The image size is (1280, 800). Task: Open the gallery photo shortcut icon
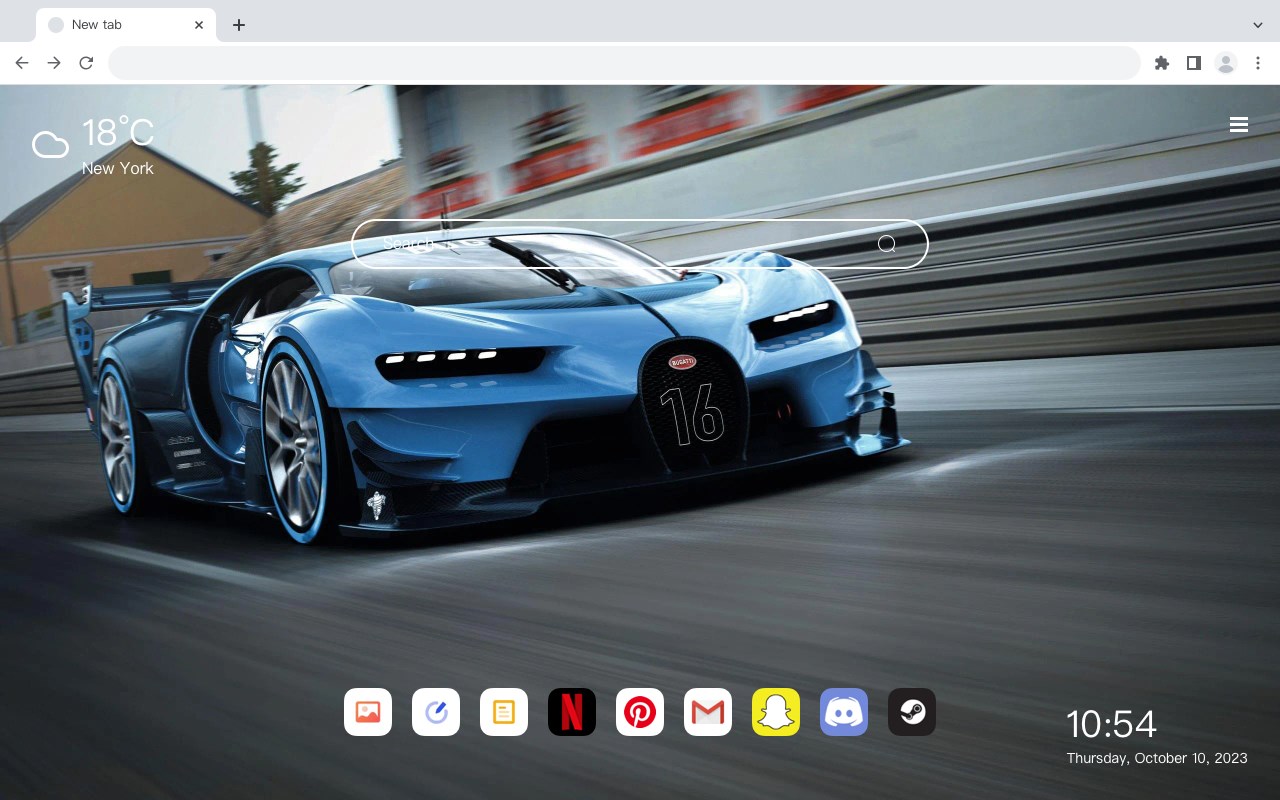(368, 712)
